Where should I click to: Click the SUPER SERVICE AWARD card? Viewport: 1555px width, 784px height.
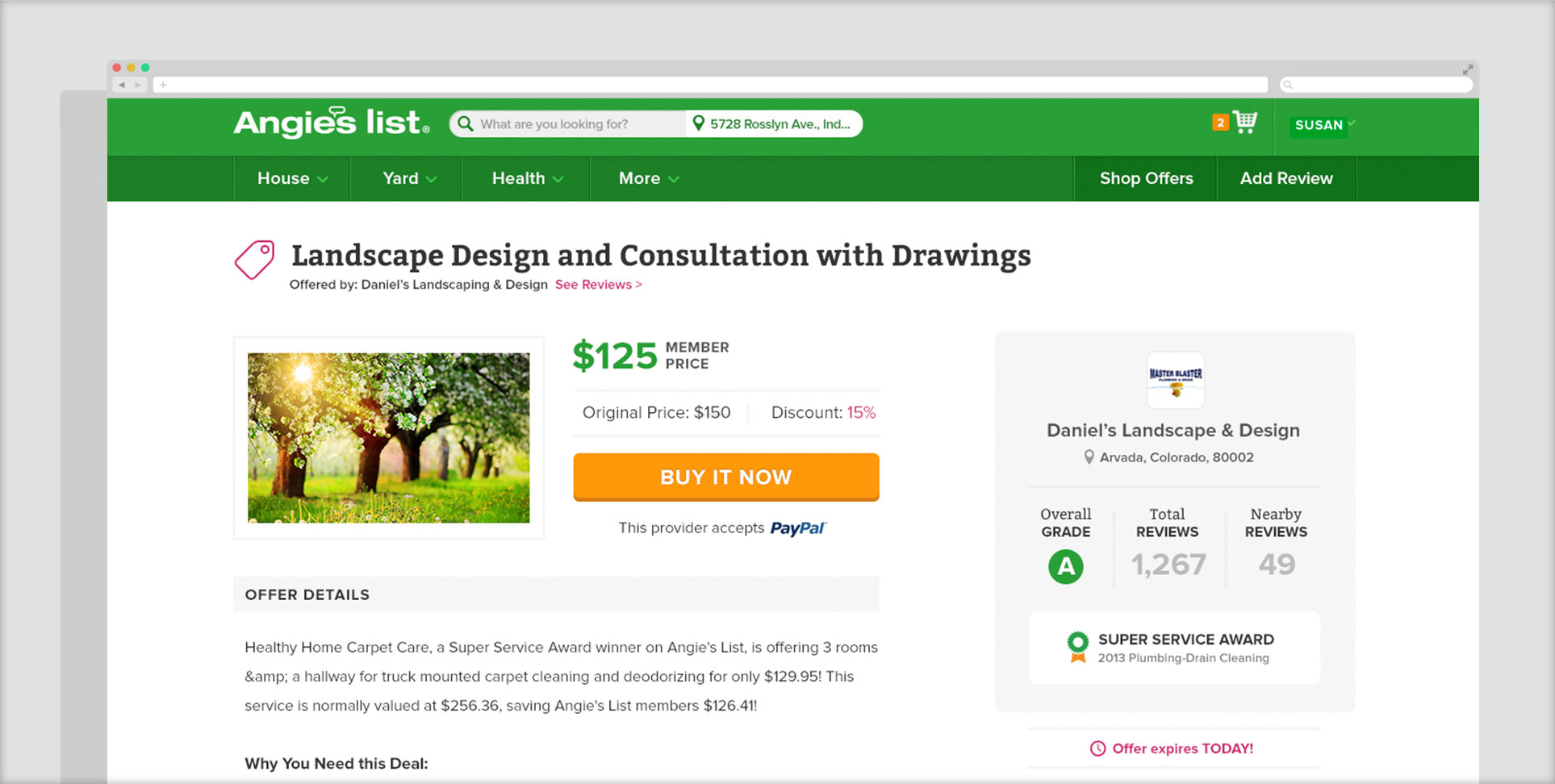1174,648
